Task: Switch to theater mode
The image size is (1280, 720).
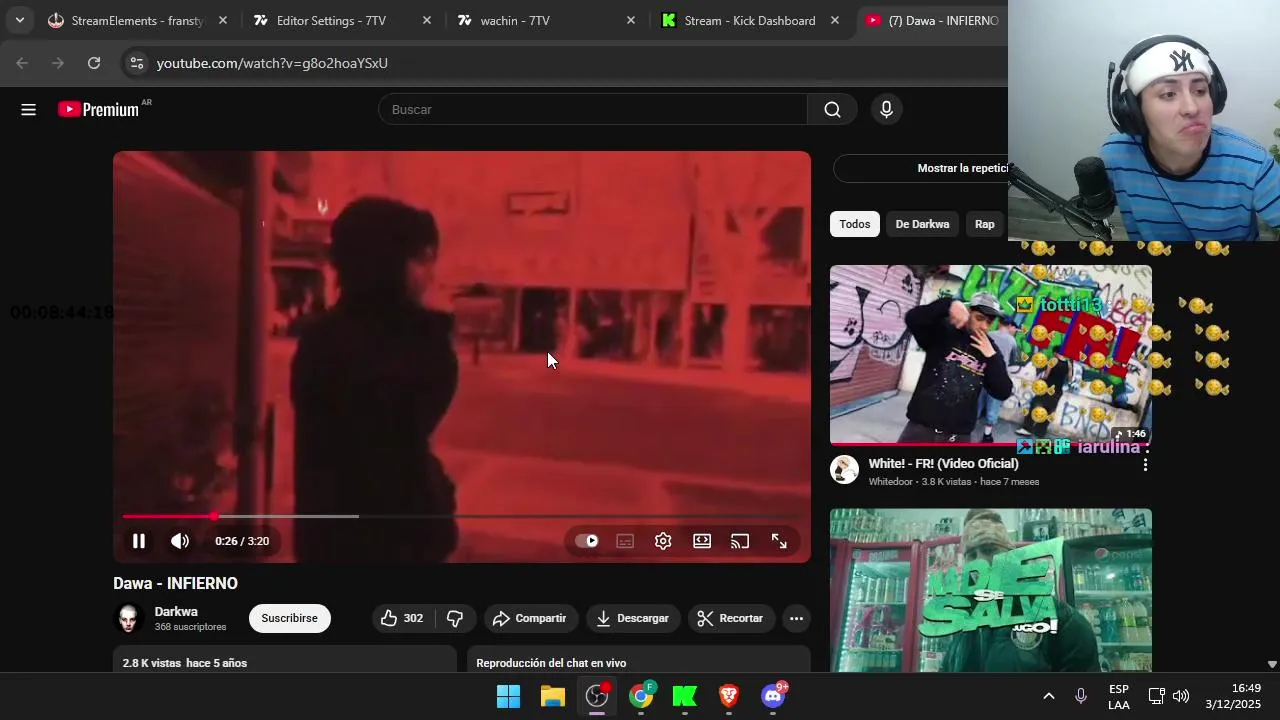Action: (x=702, y=541)
